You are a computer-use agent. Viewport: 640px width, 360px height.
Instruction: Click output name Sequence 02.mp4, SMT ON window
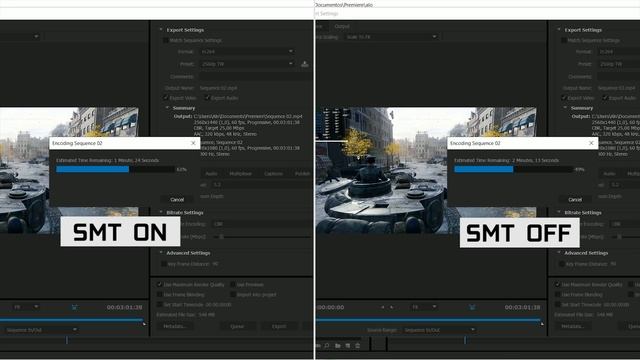(x=218, y=88)
